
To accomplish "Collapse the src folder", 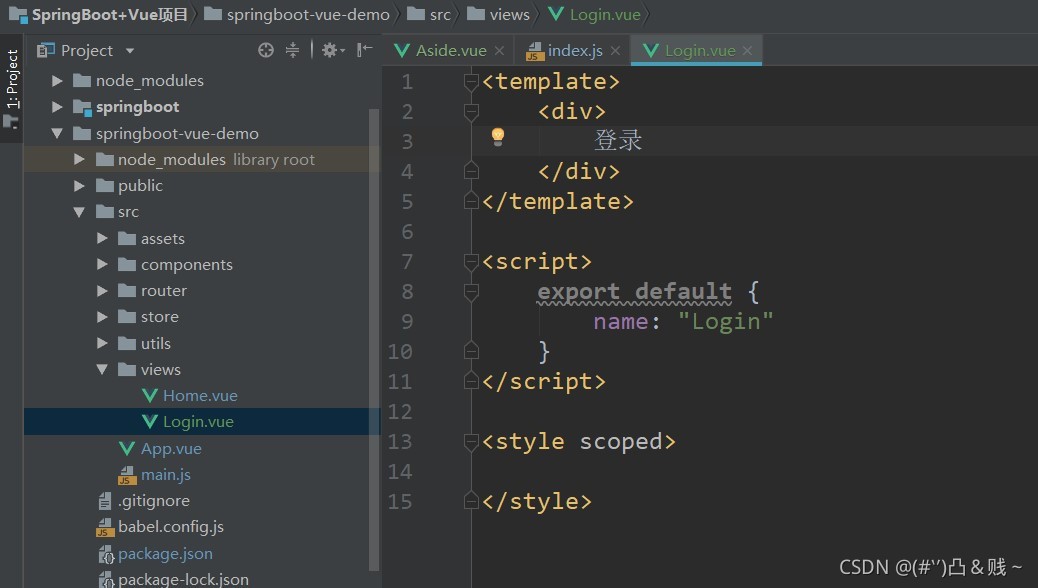I will point(79,213).
